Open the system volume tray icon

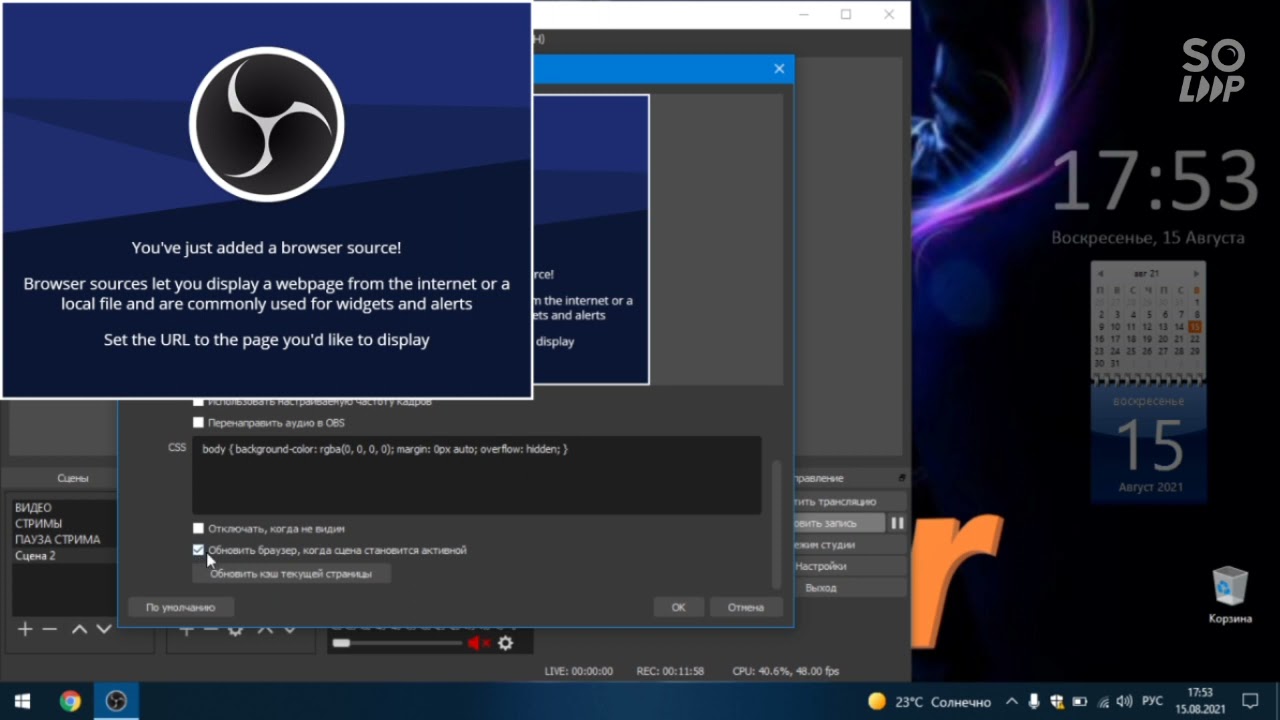coord(1124,702)
